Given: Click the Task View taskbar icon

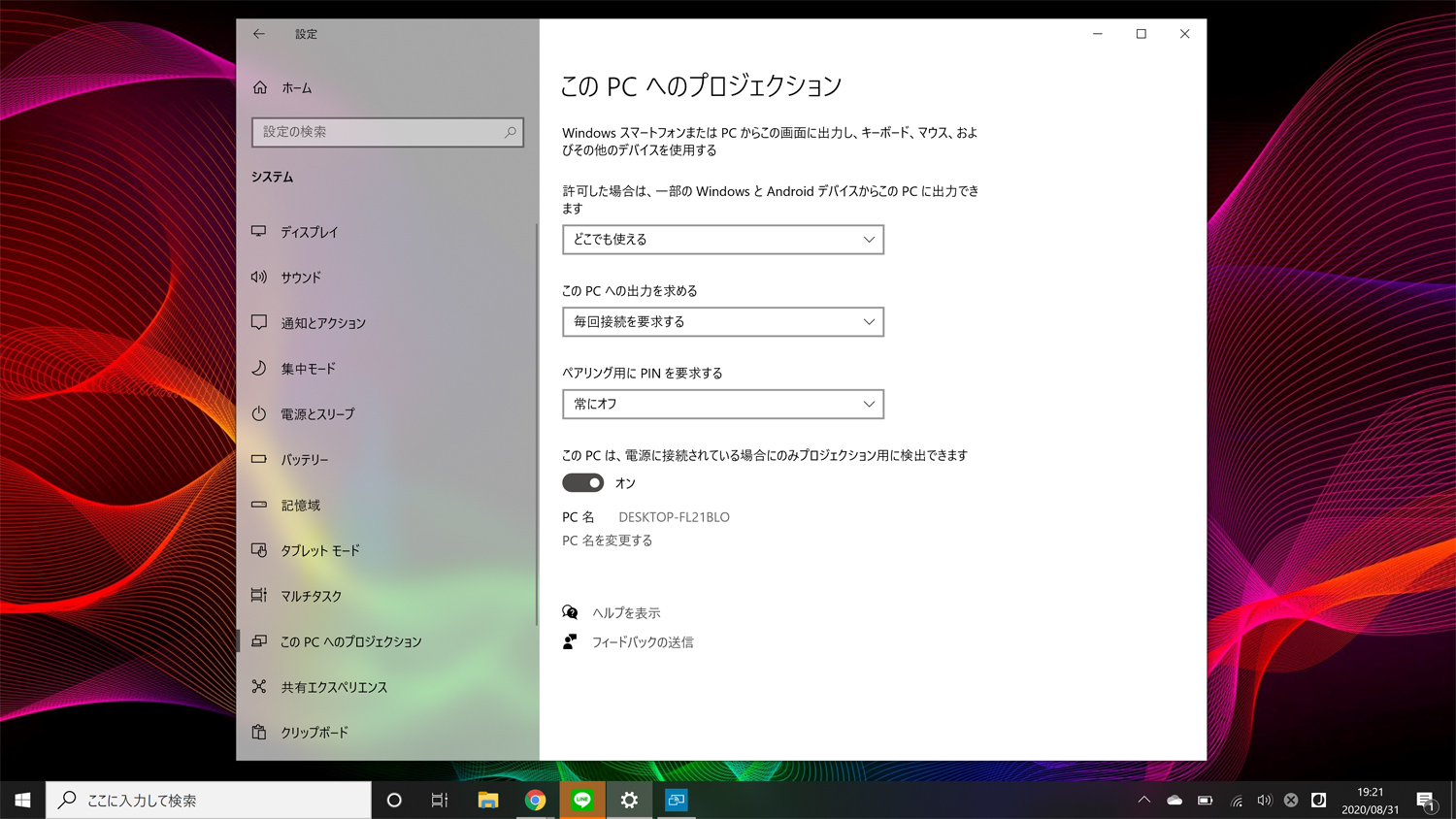Looking at the screenshot, I should point(440,800).
